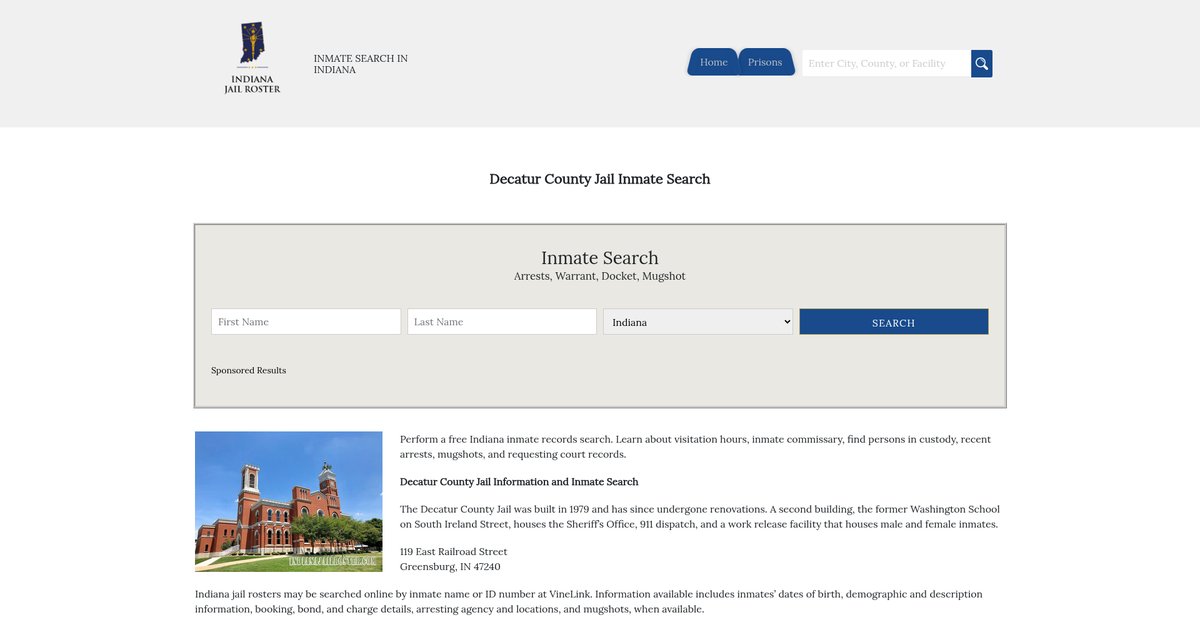Click the paragraph mentioning VineLink
Image resolution: width=1200 pixels, height=620 pixels.
point(588,601)
